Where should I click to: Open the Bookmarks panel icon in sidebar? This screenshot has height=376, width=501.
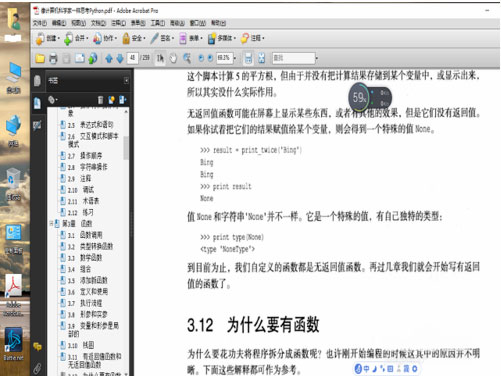[x=37, y=103]
